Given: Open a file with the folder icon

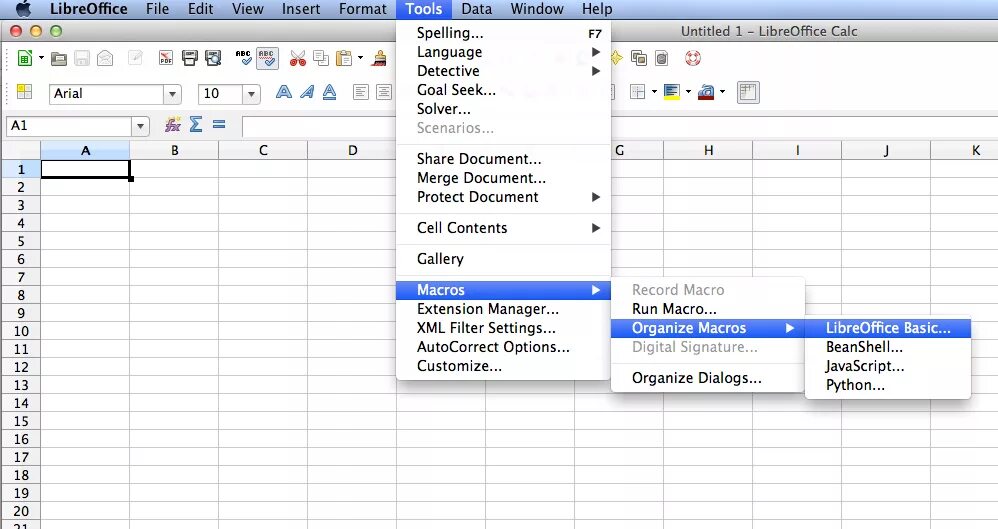Looking at the screenshot, I should [x=59, y=59].
